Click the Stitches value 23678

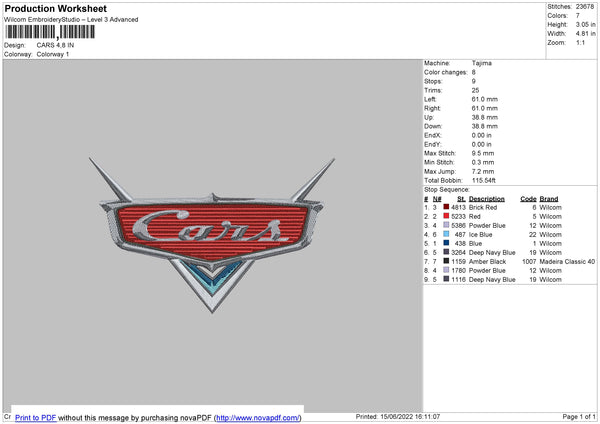585,7
